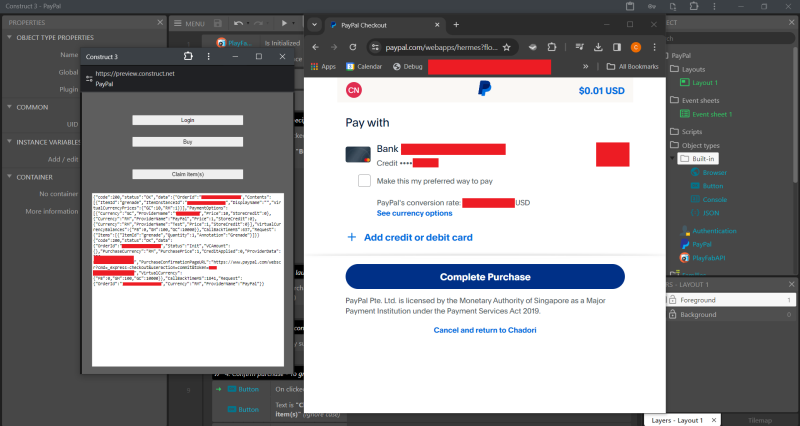Toggle Chrome side panel icon
The width and height of the screenshot is (800, 426).
pyautogui.click(x=617, y=47)
